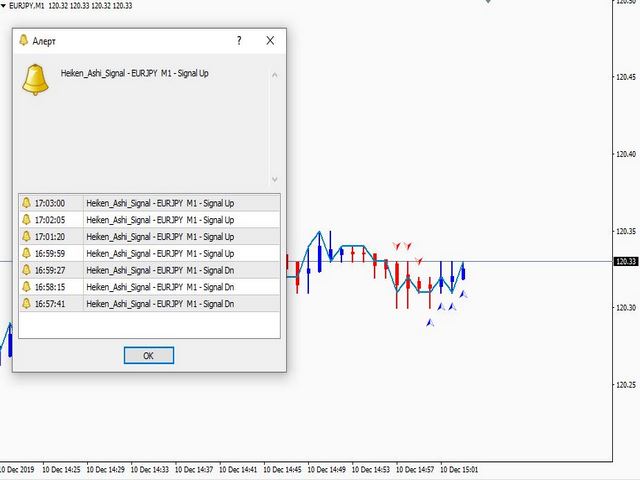Click the bell icon in the 16:58:15 row
The height and width of the screenshot is (480, 640).
[x=27, y=287]
